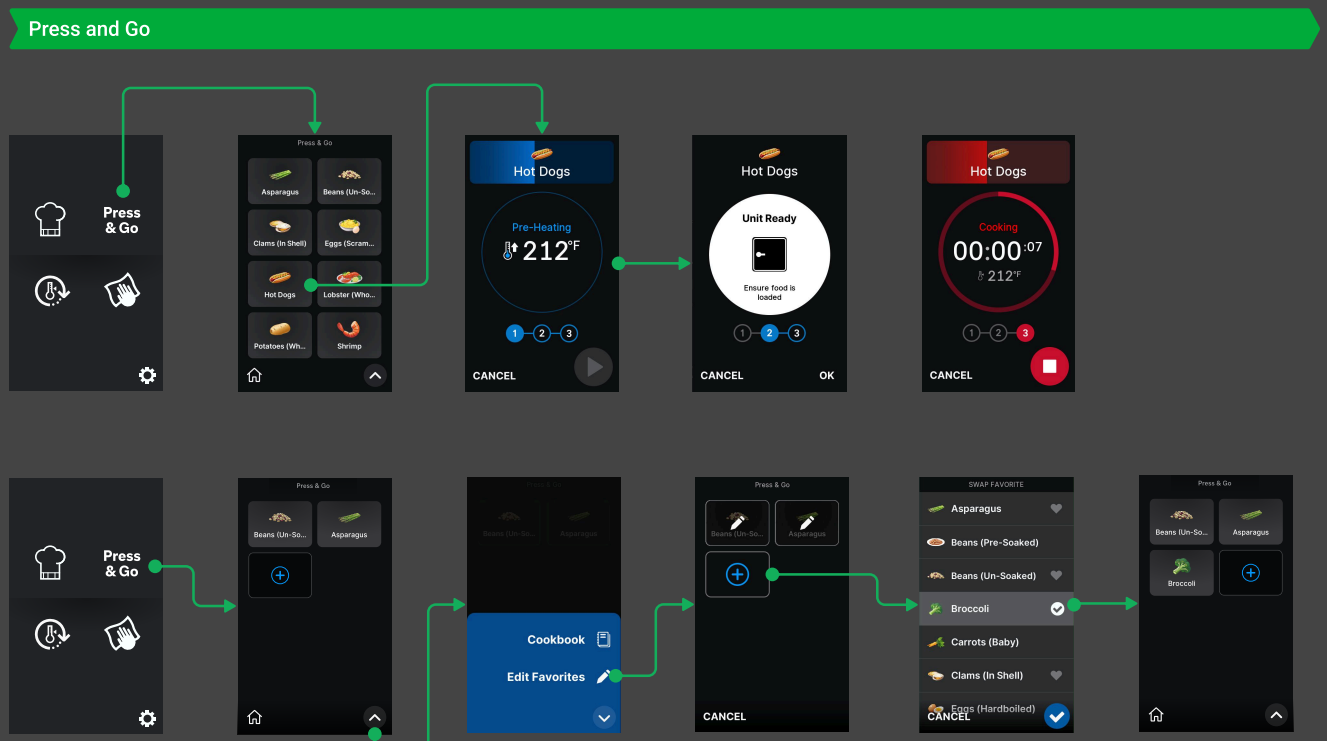Toggle the heart next to Asparagus

click(1056, 509)
